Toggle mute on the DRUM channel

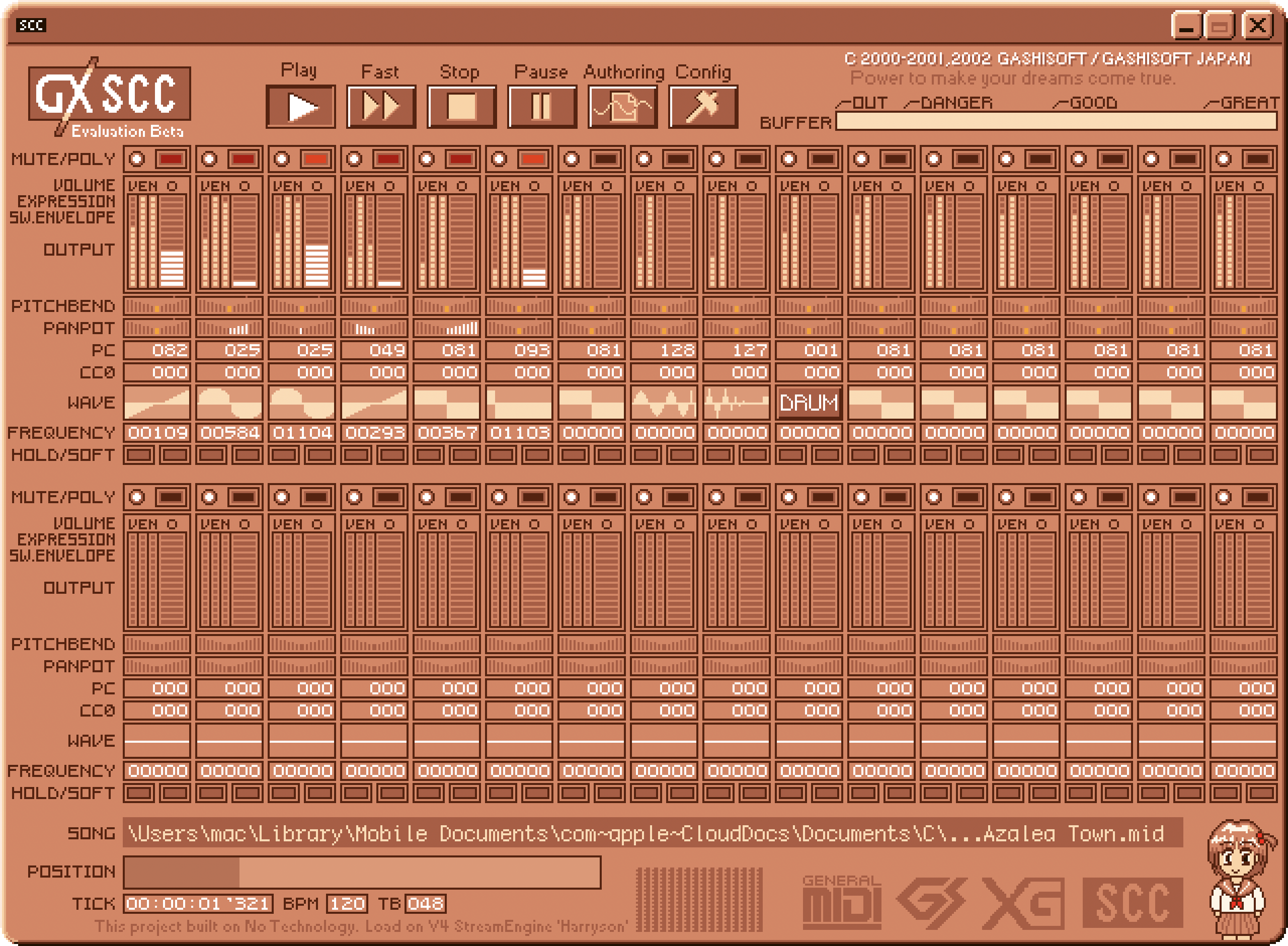pyautogui.click(x=788, y=159)
